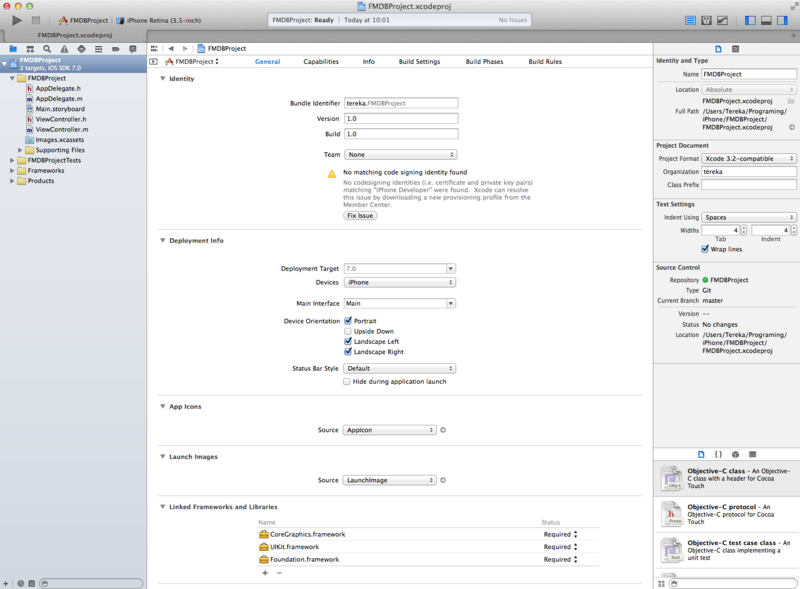
Task: Toggle the Debug area visibility
Action: tap(766, 20)
